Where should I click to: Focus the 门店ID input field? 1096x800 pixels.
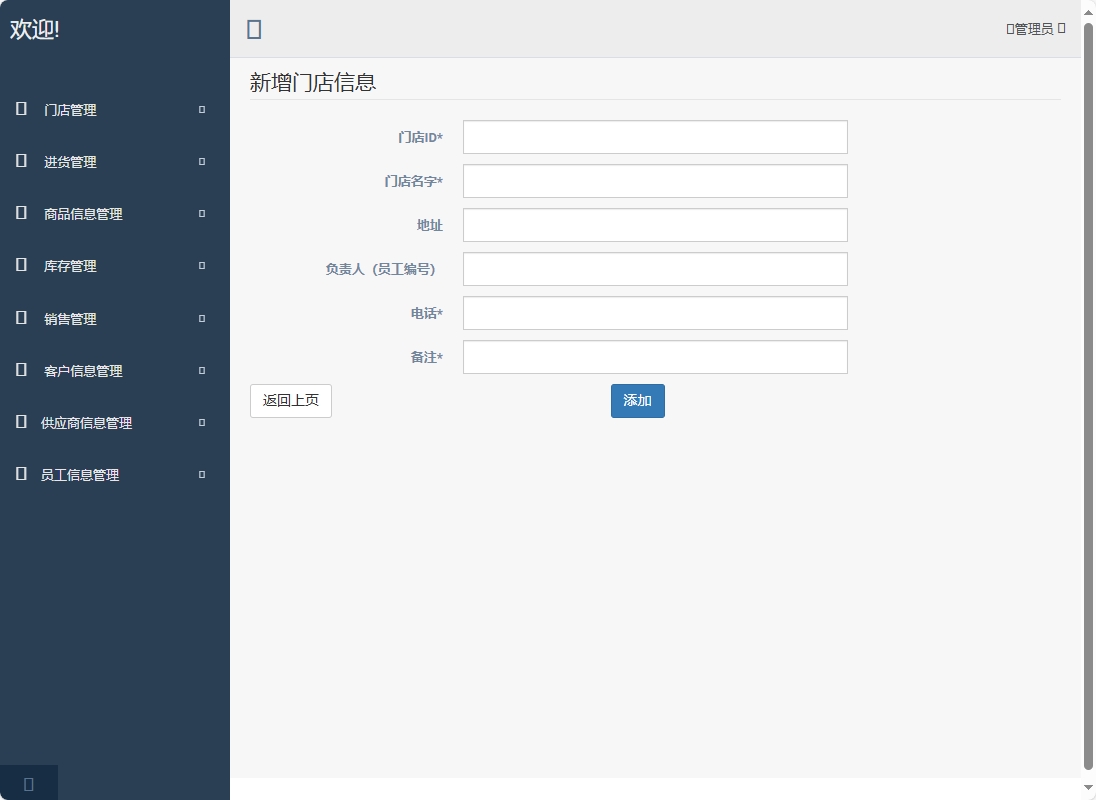click(x=655, y=137)
